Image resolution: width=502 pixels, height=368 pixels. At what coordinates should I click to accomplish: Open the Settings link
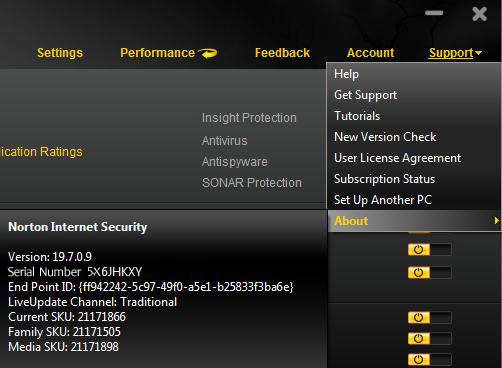(60, 53)
